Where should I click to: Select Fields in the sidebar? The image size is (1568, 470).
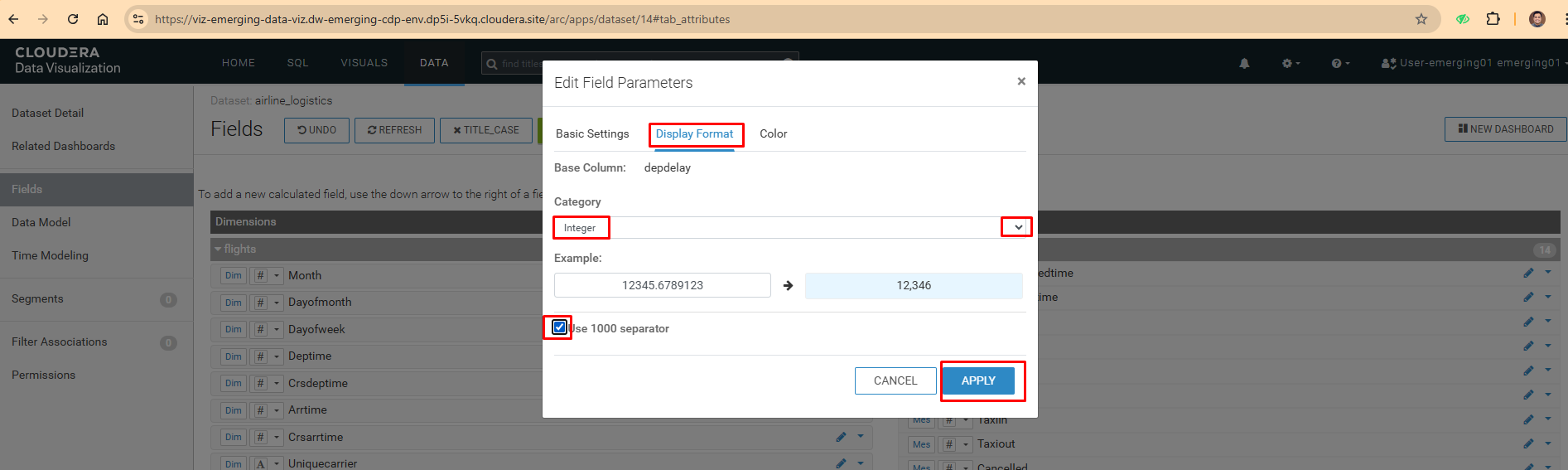click(96, 189)
